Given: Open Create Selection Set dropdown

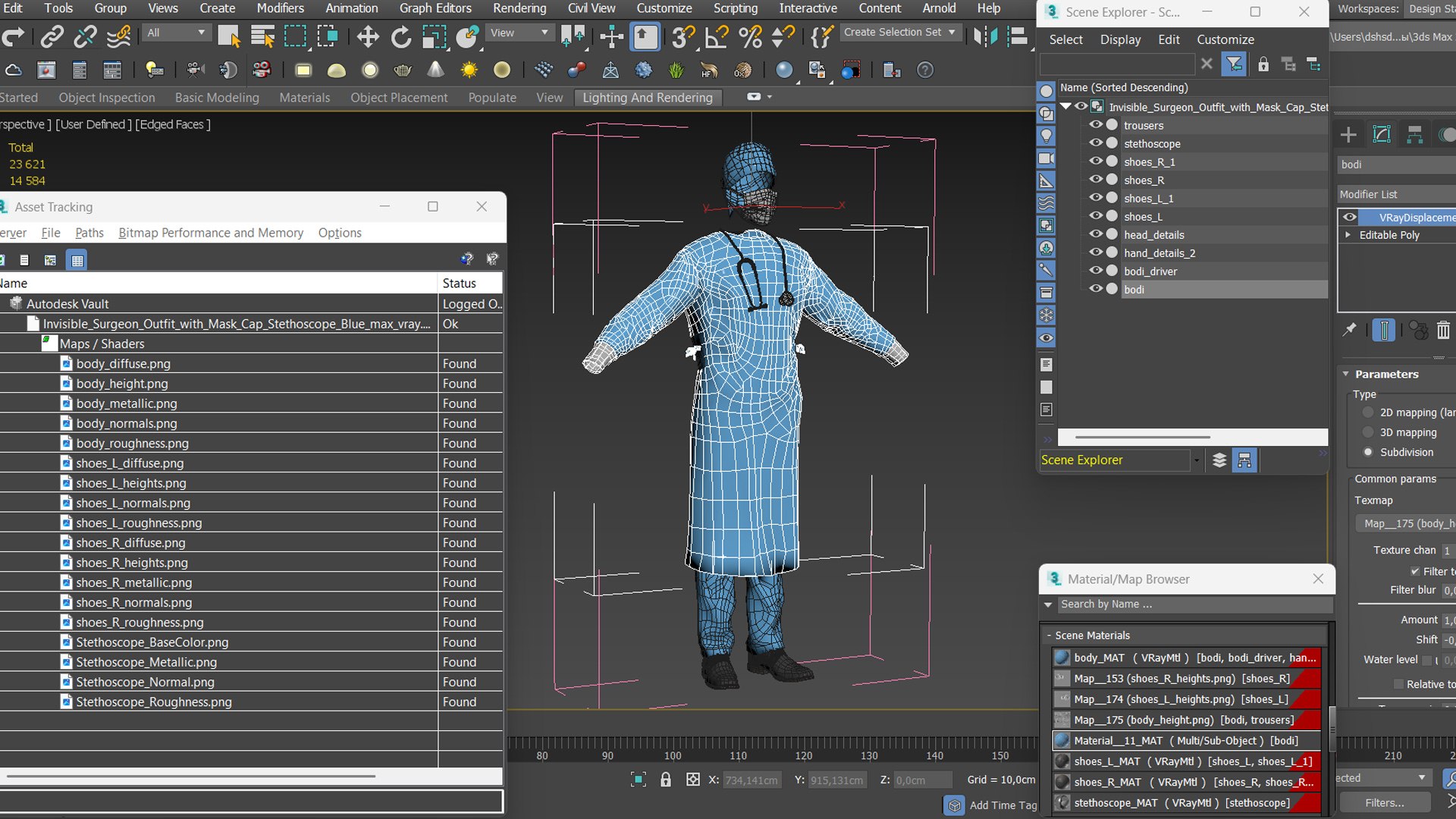Looking at the screenshot, I should [x=899, y=32].
